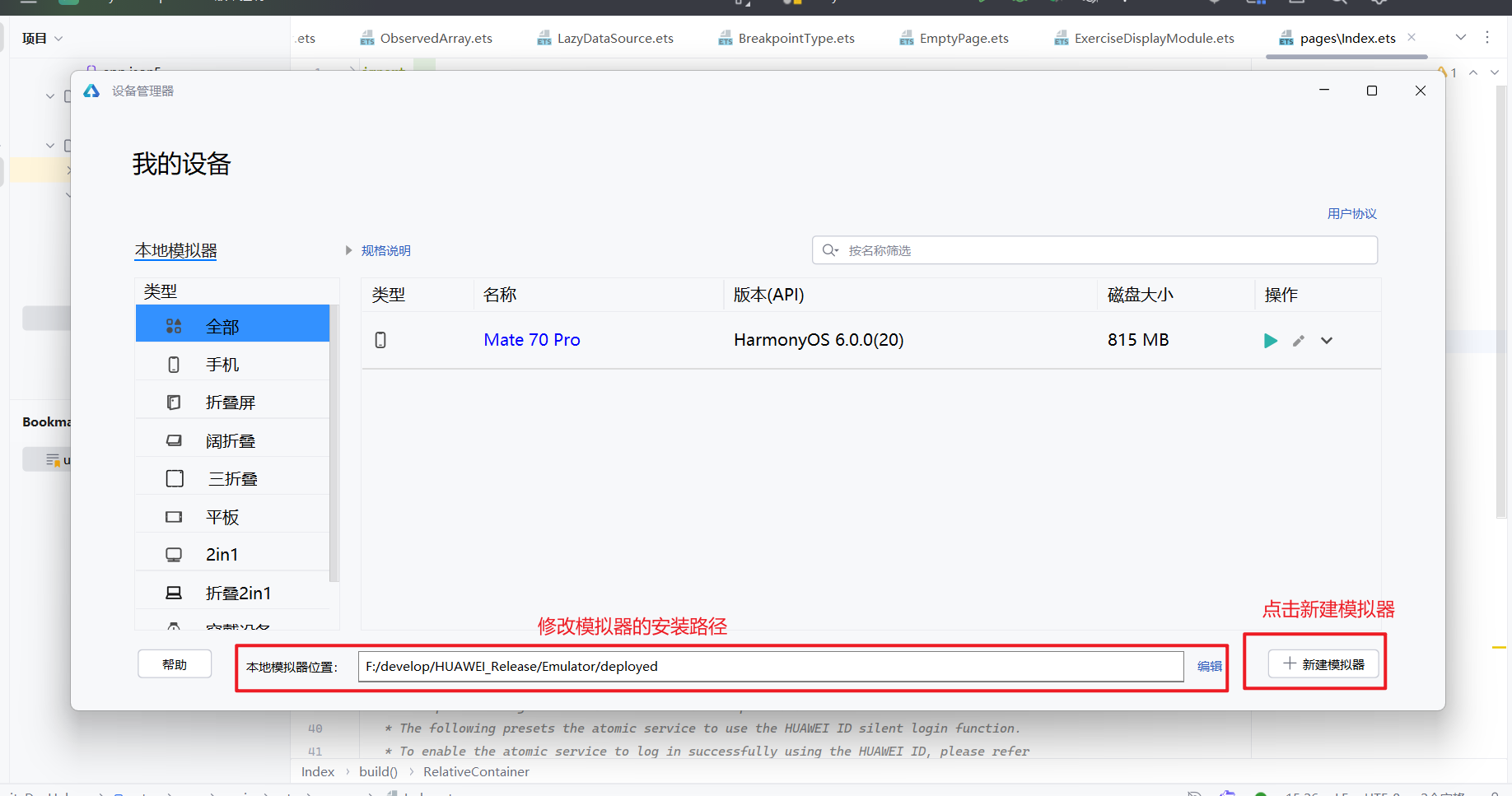This screenshot has height=796, width=1512.
Task: Open the BreakpointType.ets editor tab
Action: pos(786,38)
